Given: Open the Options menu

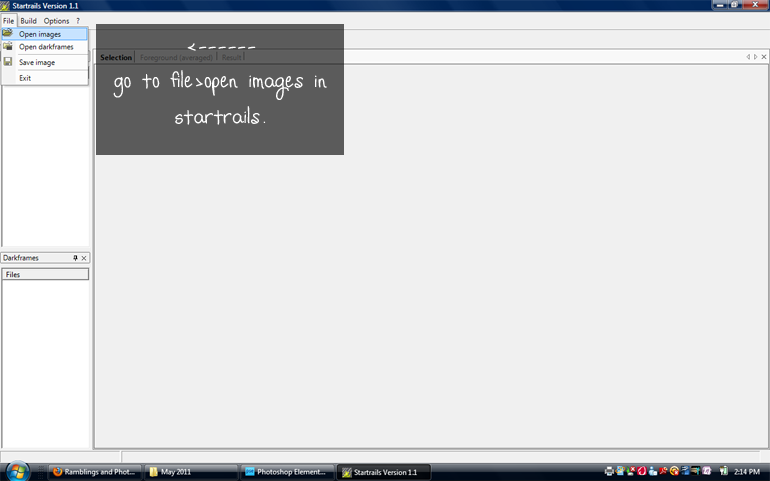Looking at the screenshot, I should (x=56, y=21).
